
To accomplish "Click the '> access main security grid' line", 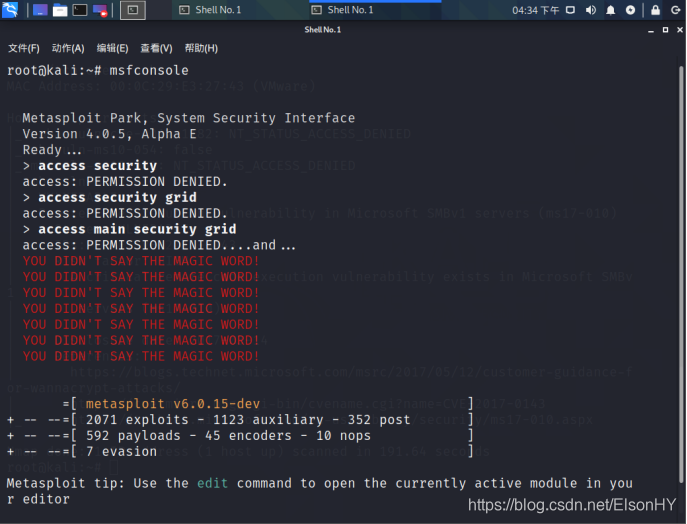I will point(129,229).
